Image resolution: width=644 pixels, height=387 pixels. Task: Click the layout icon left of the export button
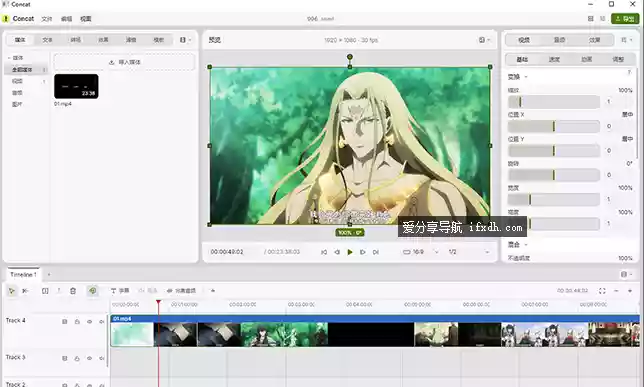point(591,19)
